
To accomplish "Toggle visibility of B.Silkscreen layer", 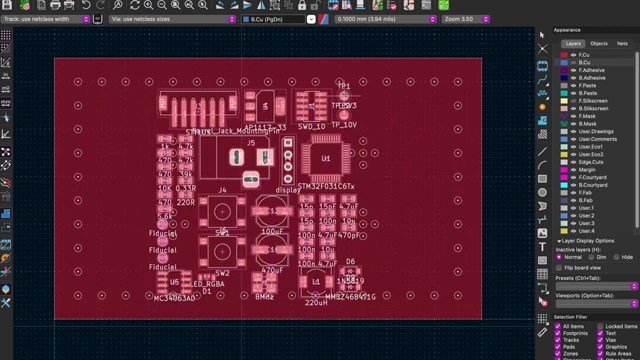I will coord(573,109).
